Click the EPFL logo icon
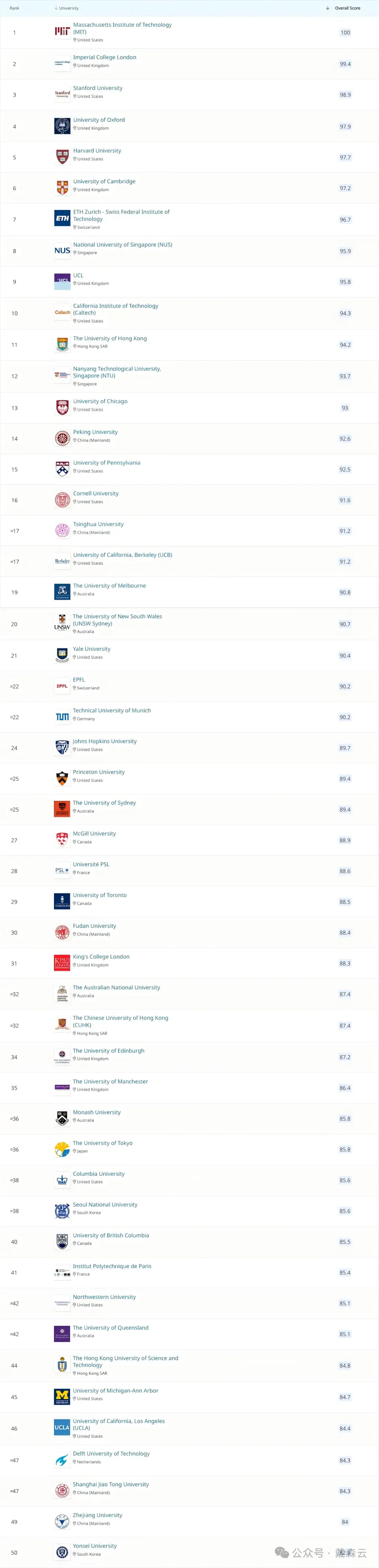 coord(62,686)
